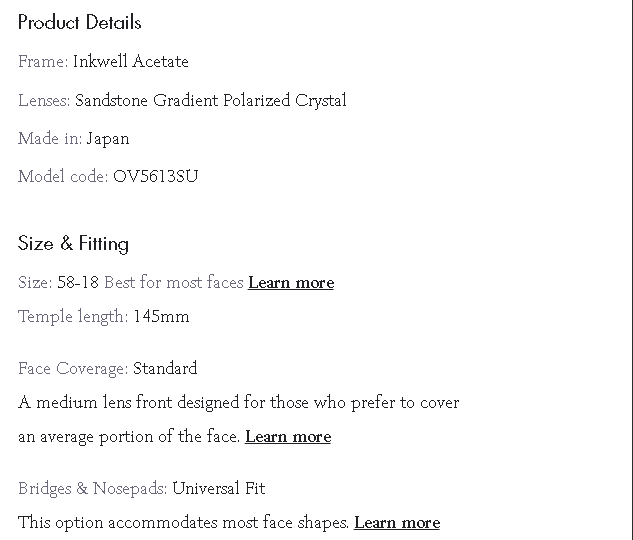Click the Universal Fit value
The image size is (633, 540).
pyautogui.click(x=219, y=489)
